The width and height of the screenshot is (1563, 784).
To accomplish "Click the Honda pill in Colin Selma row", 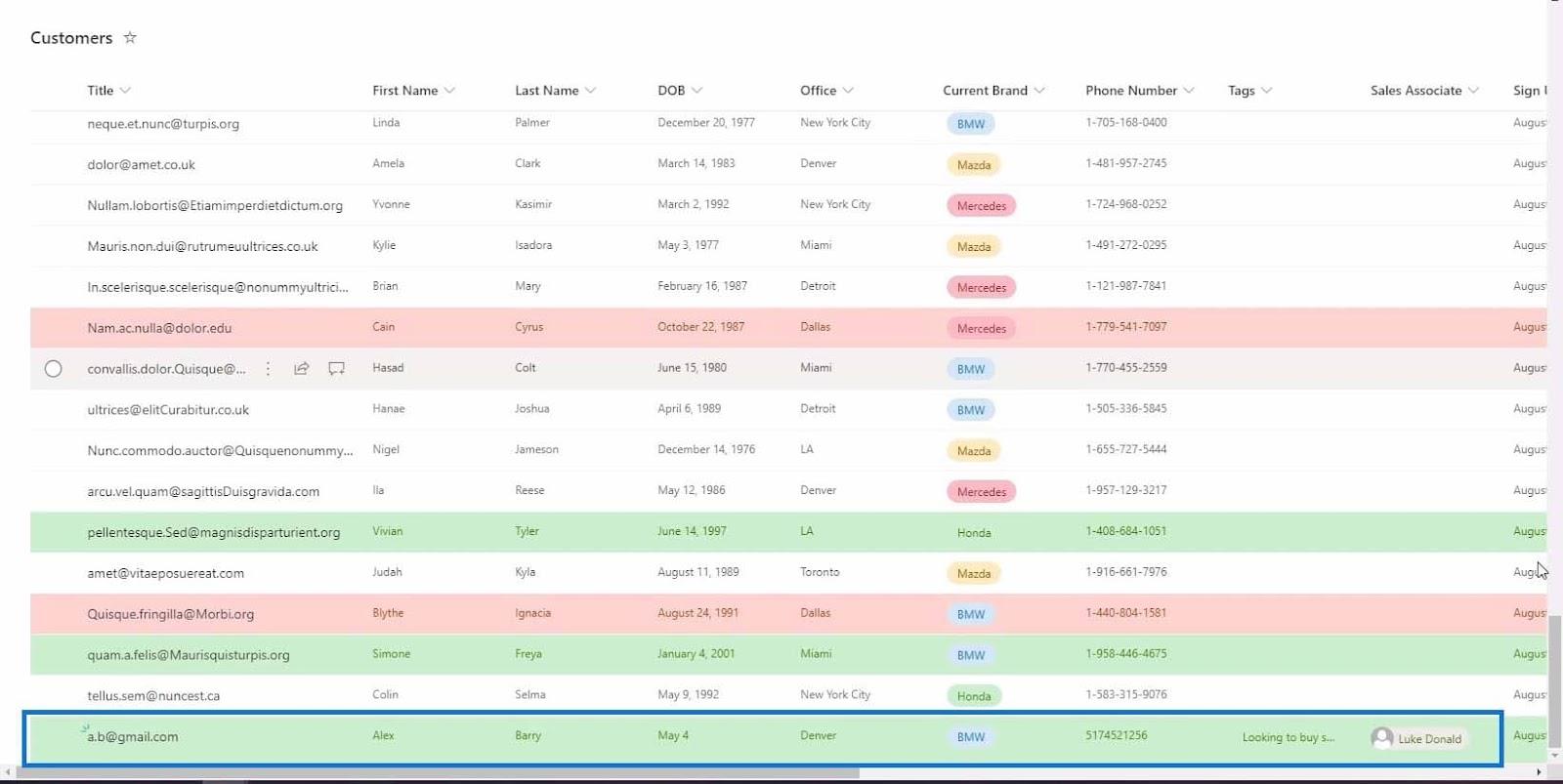I will (x=974, y=696).
